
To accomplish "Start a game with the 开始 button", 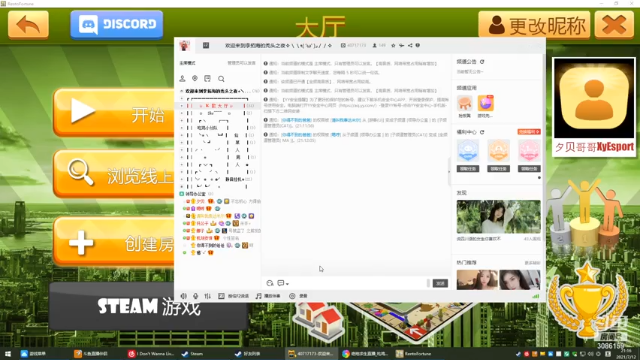I will click(x=114, y=113).
